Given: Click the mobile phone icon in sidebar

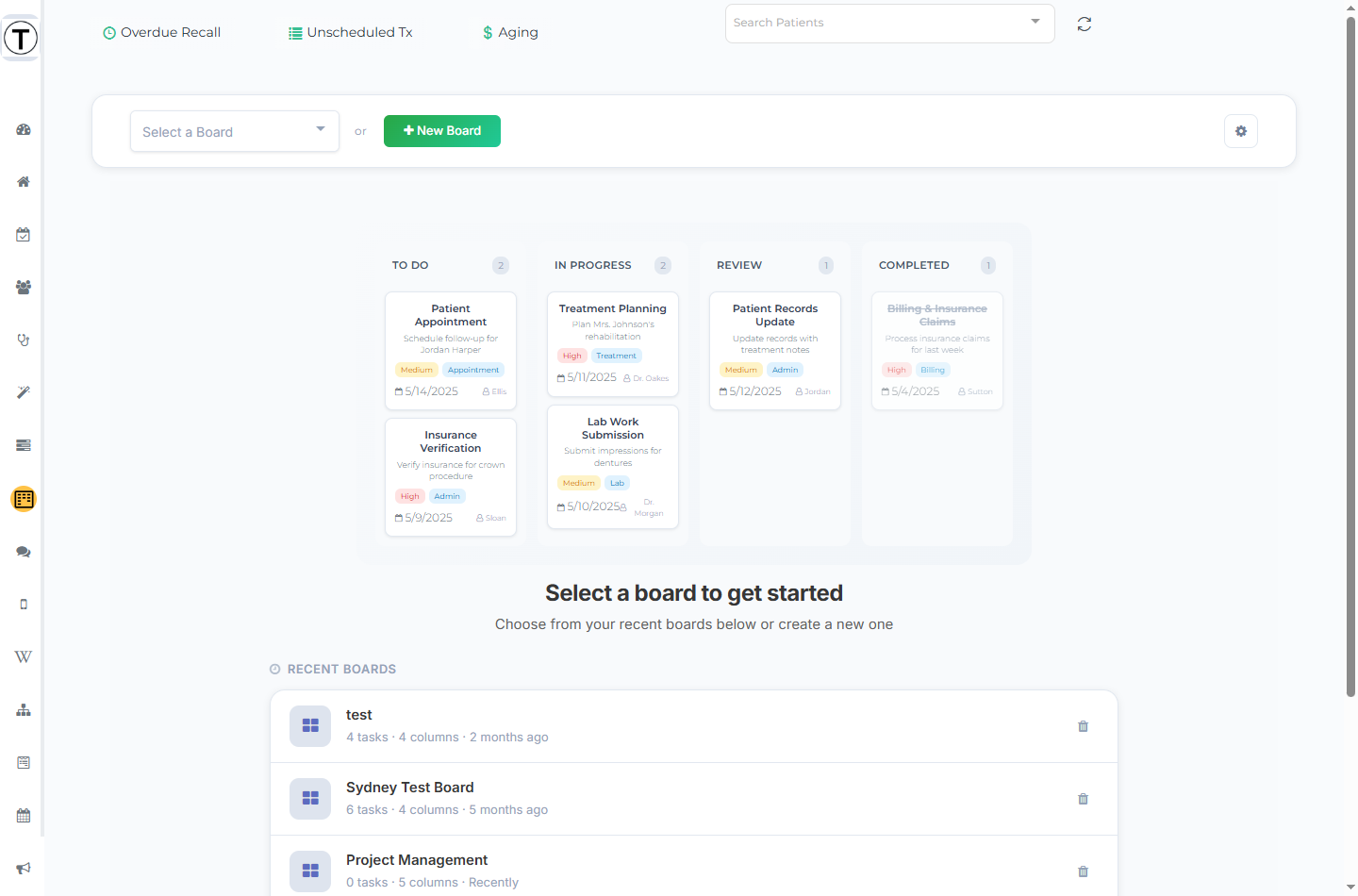Looking at the screenshot, I should click(x=24, y=605).
